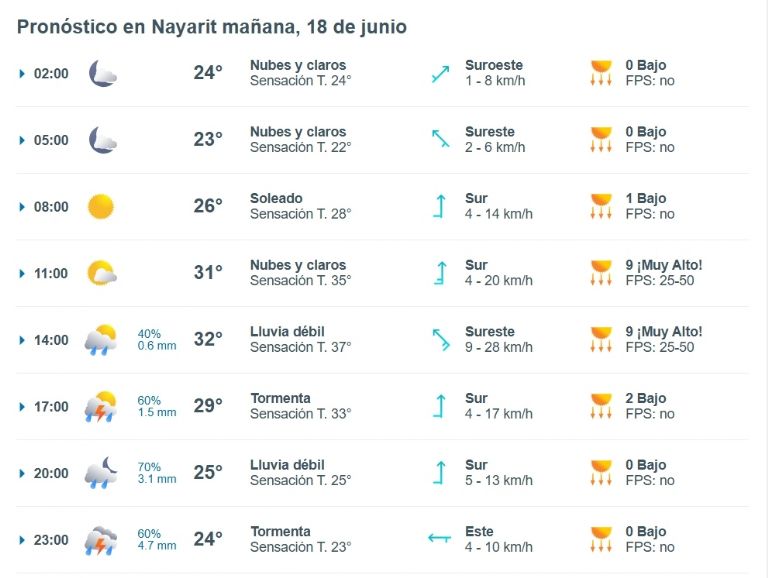This screenshot has width=768, height=578.
Task: Expand the 02:00 forecast row arrow
Action: point(22,73)
